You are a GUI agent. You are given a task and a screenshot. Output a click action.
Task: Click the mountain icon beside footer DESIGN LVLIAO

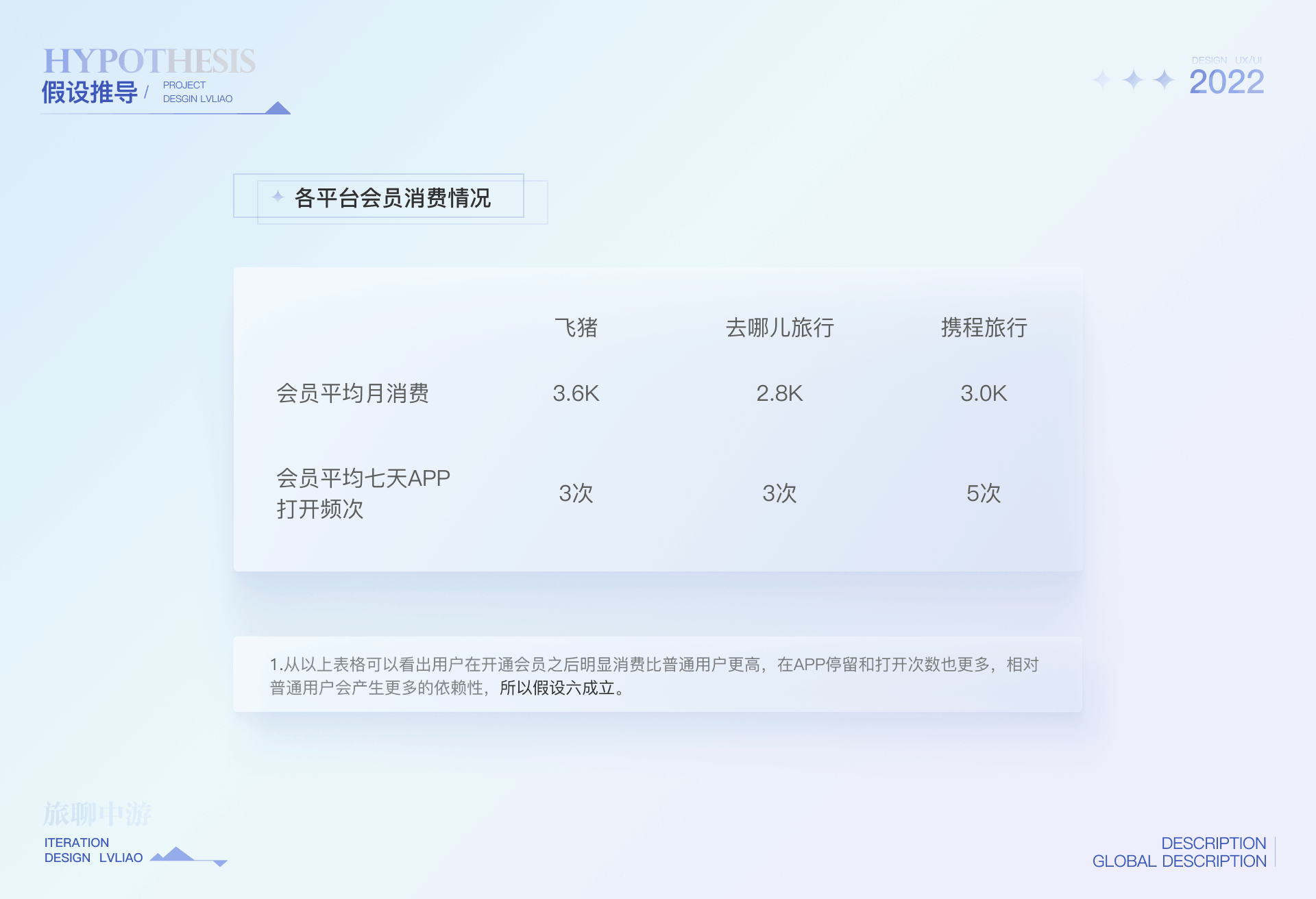[188, 857]
